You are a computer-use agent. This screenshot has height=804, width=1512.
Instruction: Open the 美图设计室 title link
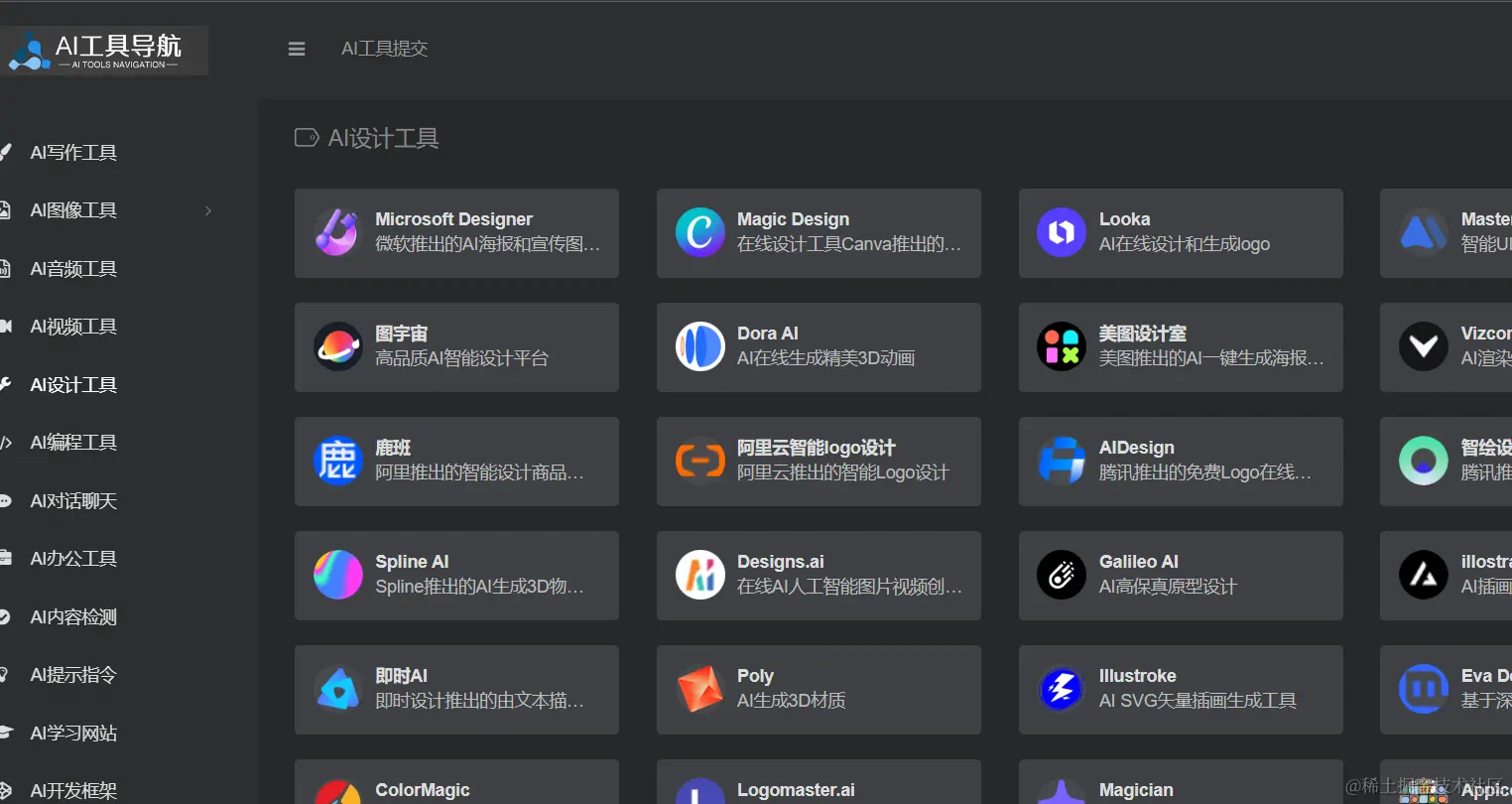(x=1142, y=334)
